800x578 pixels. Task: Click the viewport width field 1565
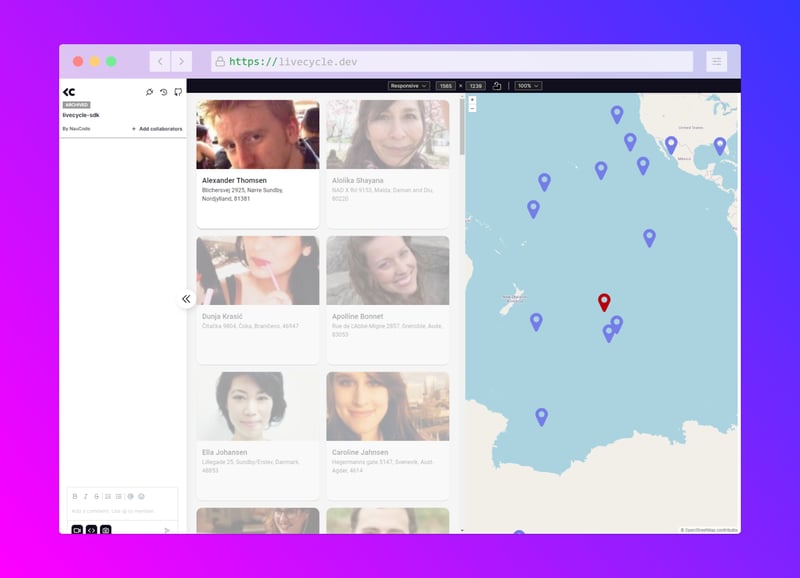(x=446, y=86)
